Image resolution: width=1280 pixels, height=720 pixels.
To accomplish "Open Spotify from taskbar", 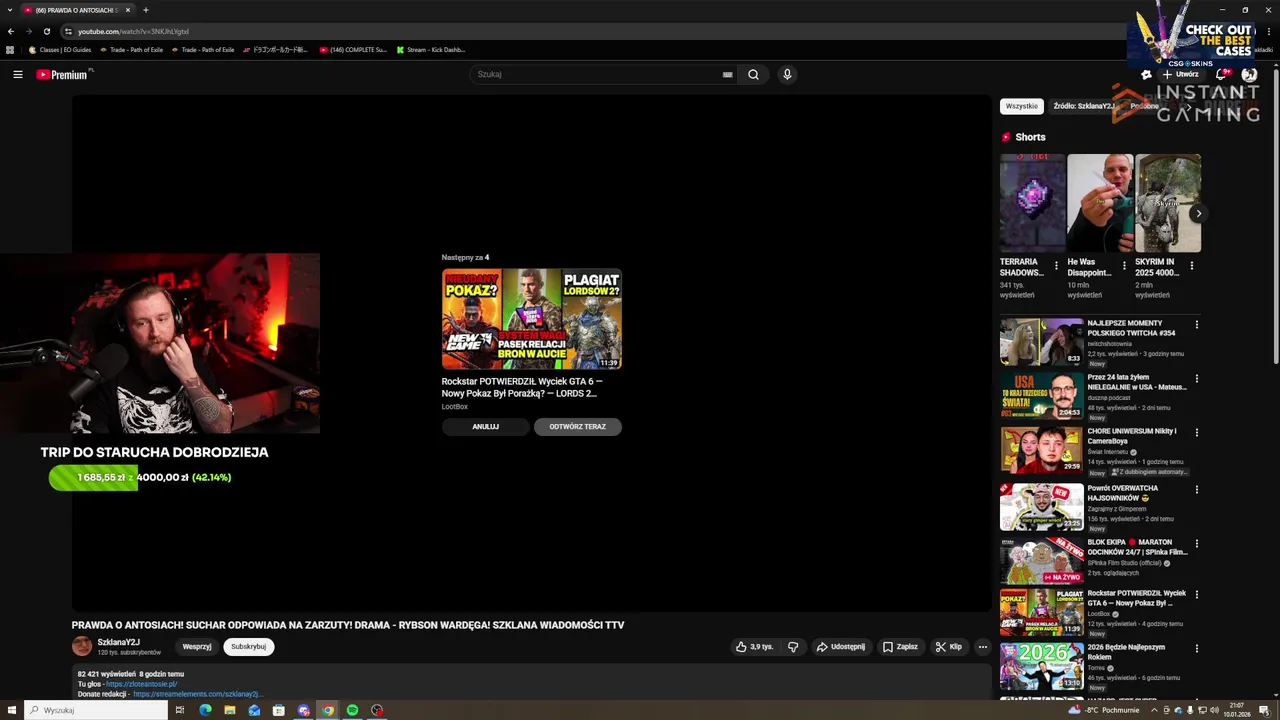I will 352,710.
